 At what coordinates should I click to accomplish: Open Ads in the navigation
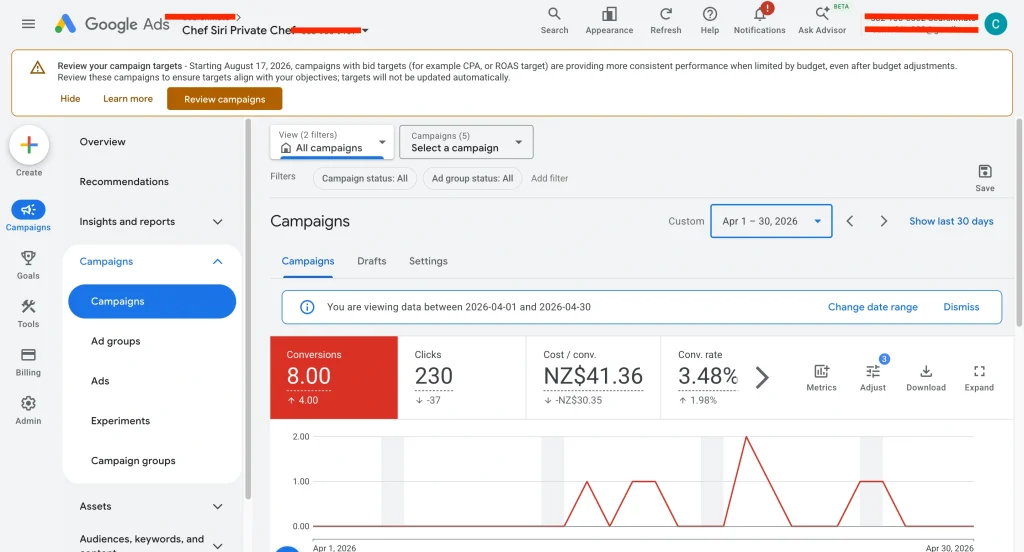coord(100,381)
